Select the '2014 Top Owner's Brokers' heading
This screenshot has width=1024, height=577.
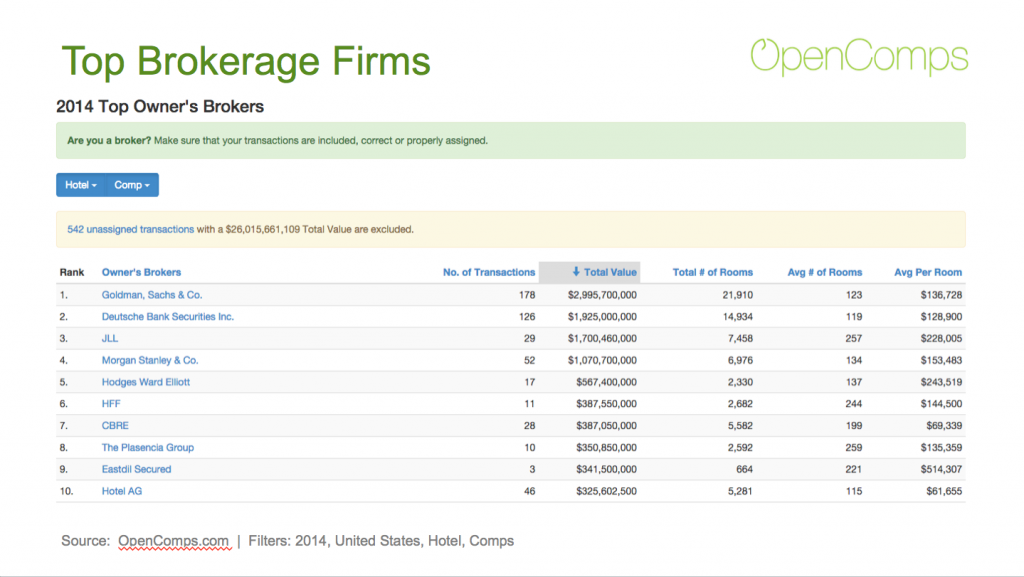(160, 106)
